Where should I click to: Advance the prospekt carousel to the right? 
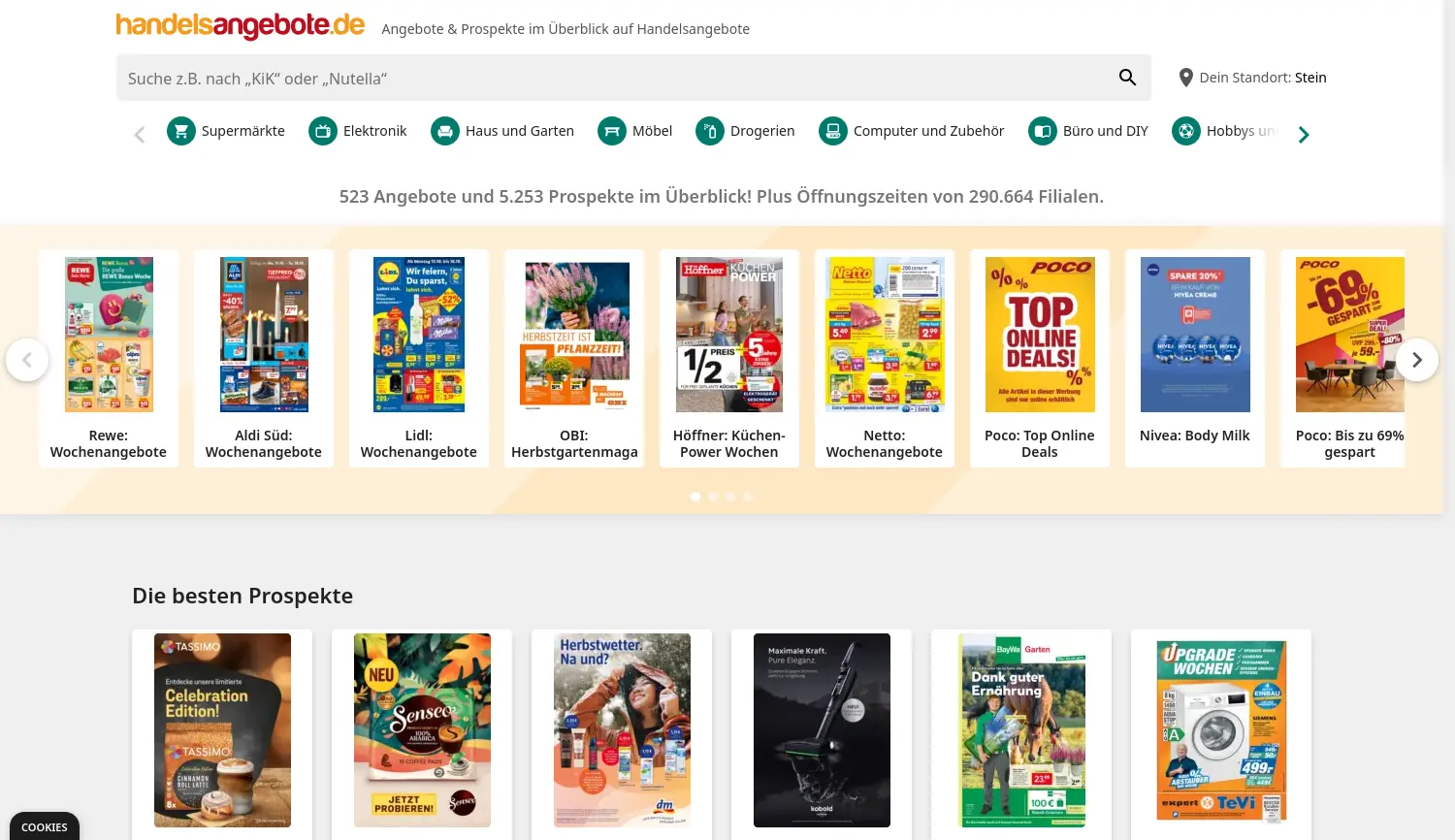tap(1417, 360)
